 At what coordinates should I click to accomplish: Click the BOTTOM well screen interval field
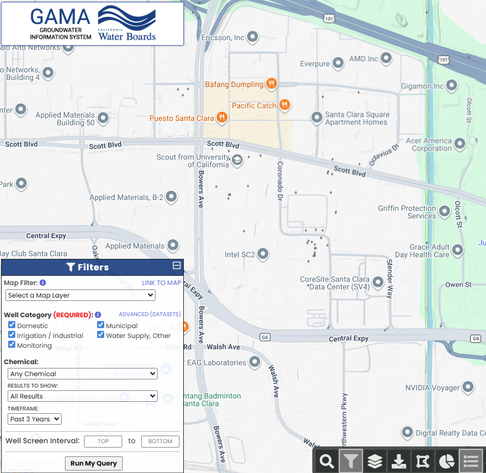160,441
